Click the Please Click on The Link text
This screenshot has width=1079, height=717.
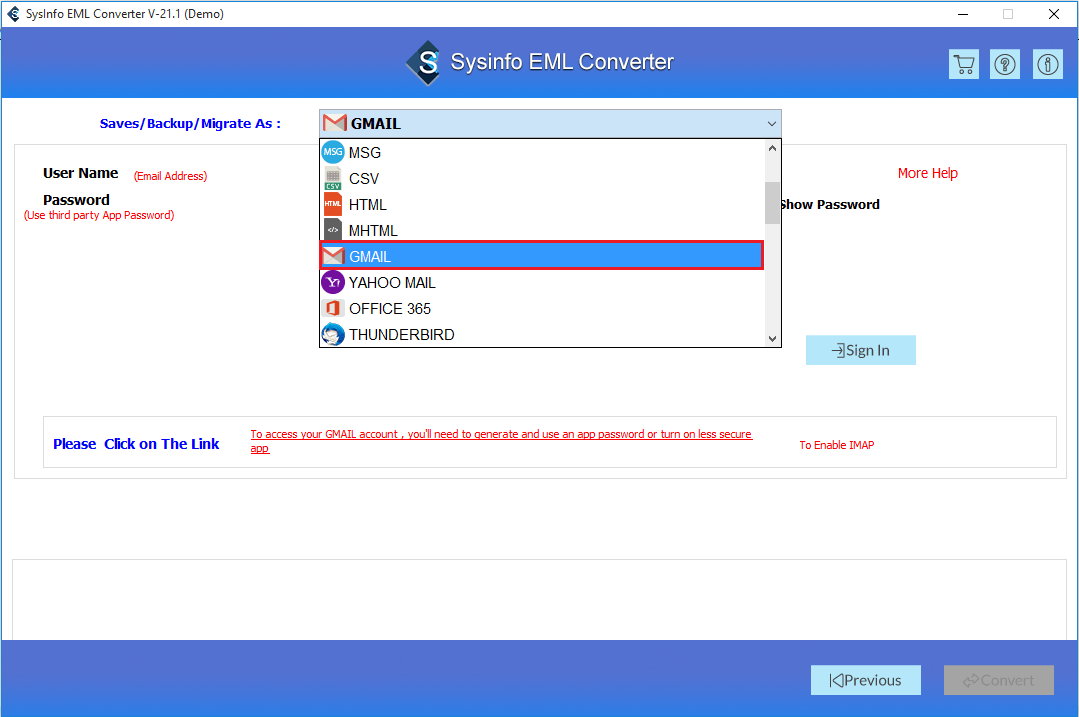(x=136, y=444)
